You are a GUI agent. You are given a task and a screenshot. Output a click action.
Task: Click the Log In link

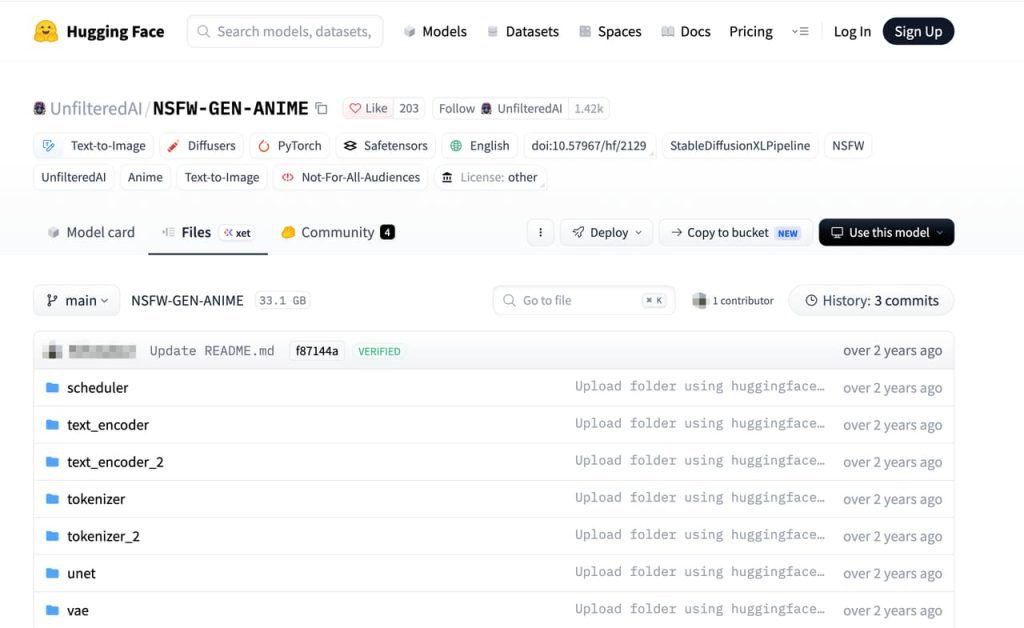(x=852, y=31)
